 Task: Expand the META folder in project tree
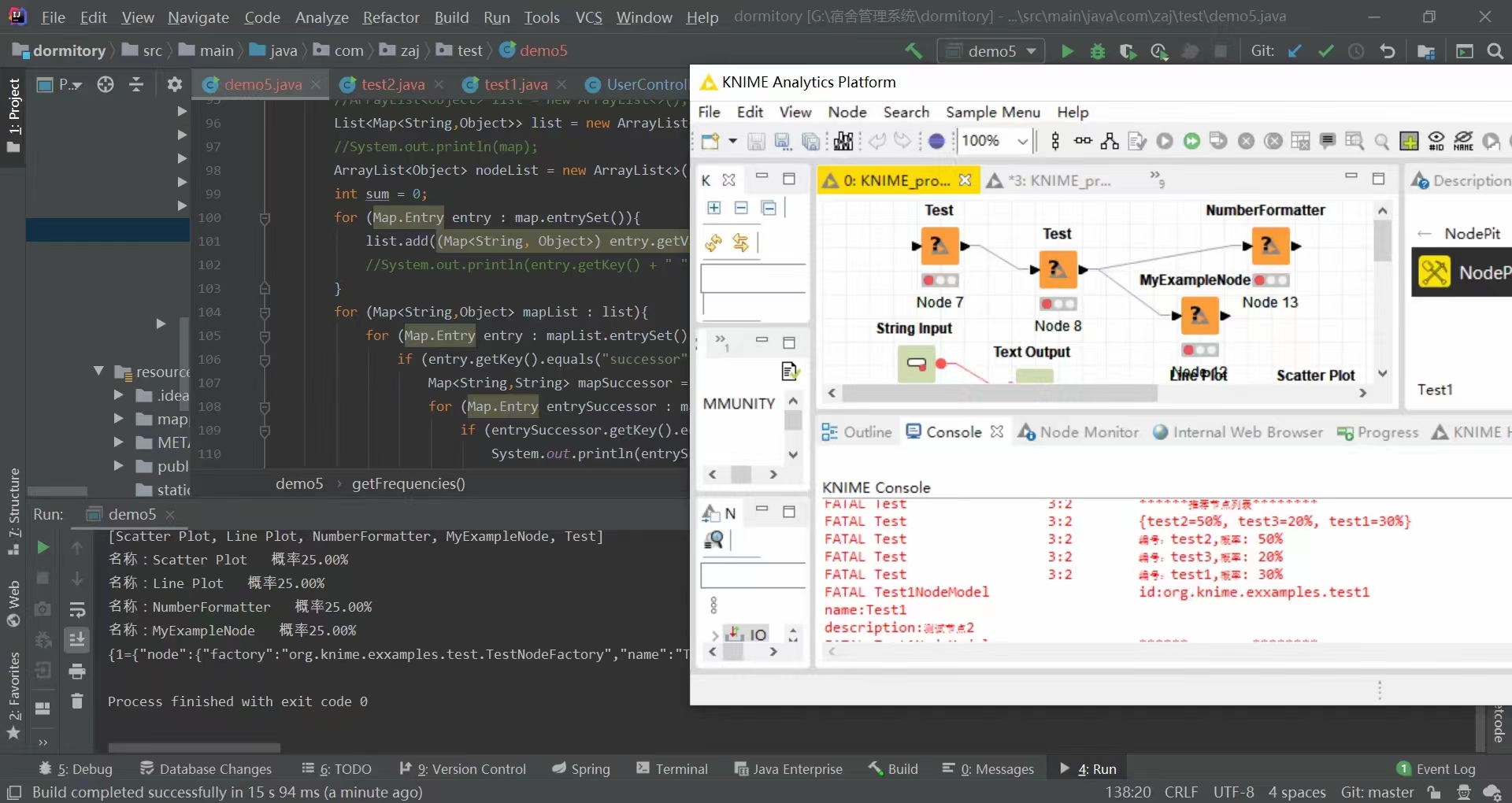pyautogui.click(x=118, y=442)
